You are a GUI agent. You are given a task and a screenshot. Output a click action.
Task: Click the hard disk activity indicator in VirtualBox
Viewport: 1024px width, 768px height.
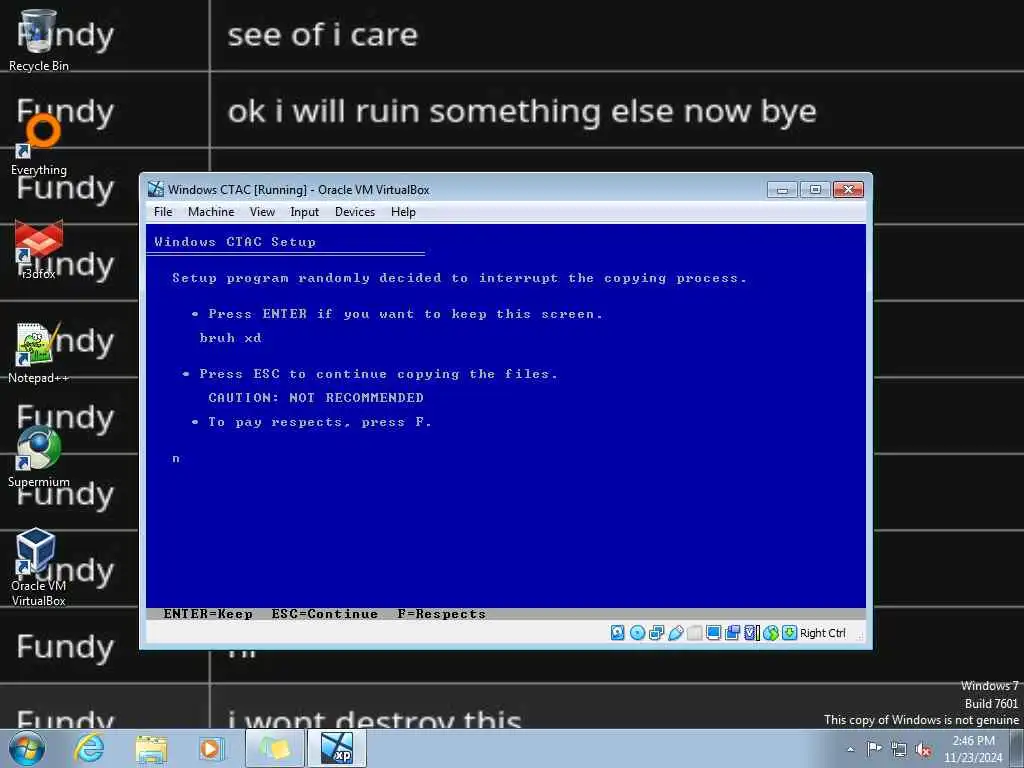point(617,633)
